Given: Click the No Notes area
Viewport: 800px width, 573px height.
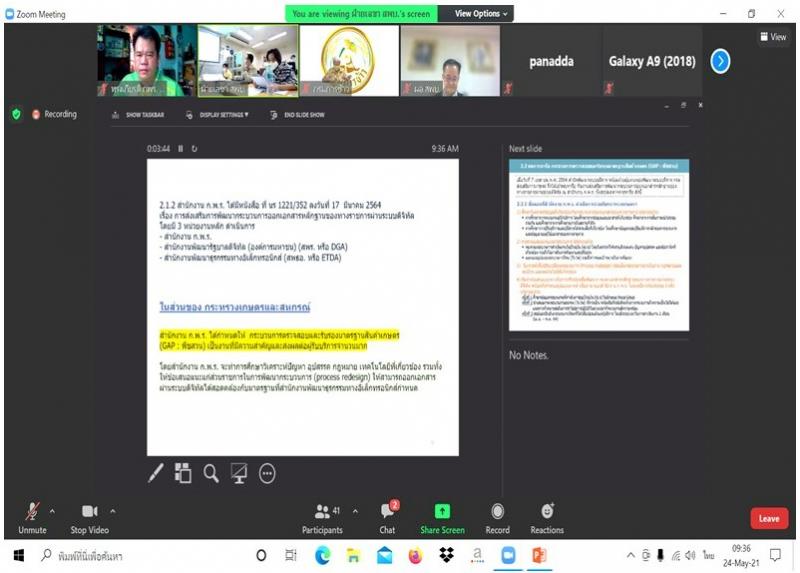Looking at the screenshot, I should [x=529, y=355].
